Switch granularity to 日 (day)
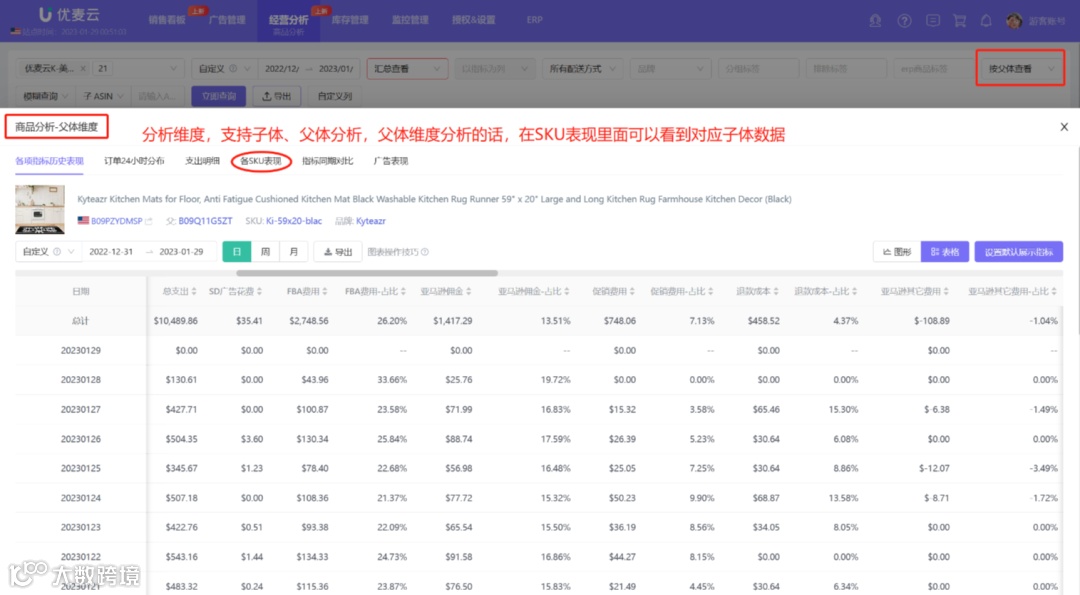The height and width of the screenshot is (595, 1080). coord(237,252)
